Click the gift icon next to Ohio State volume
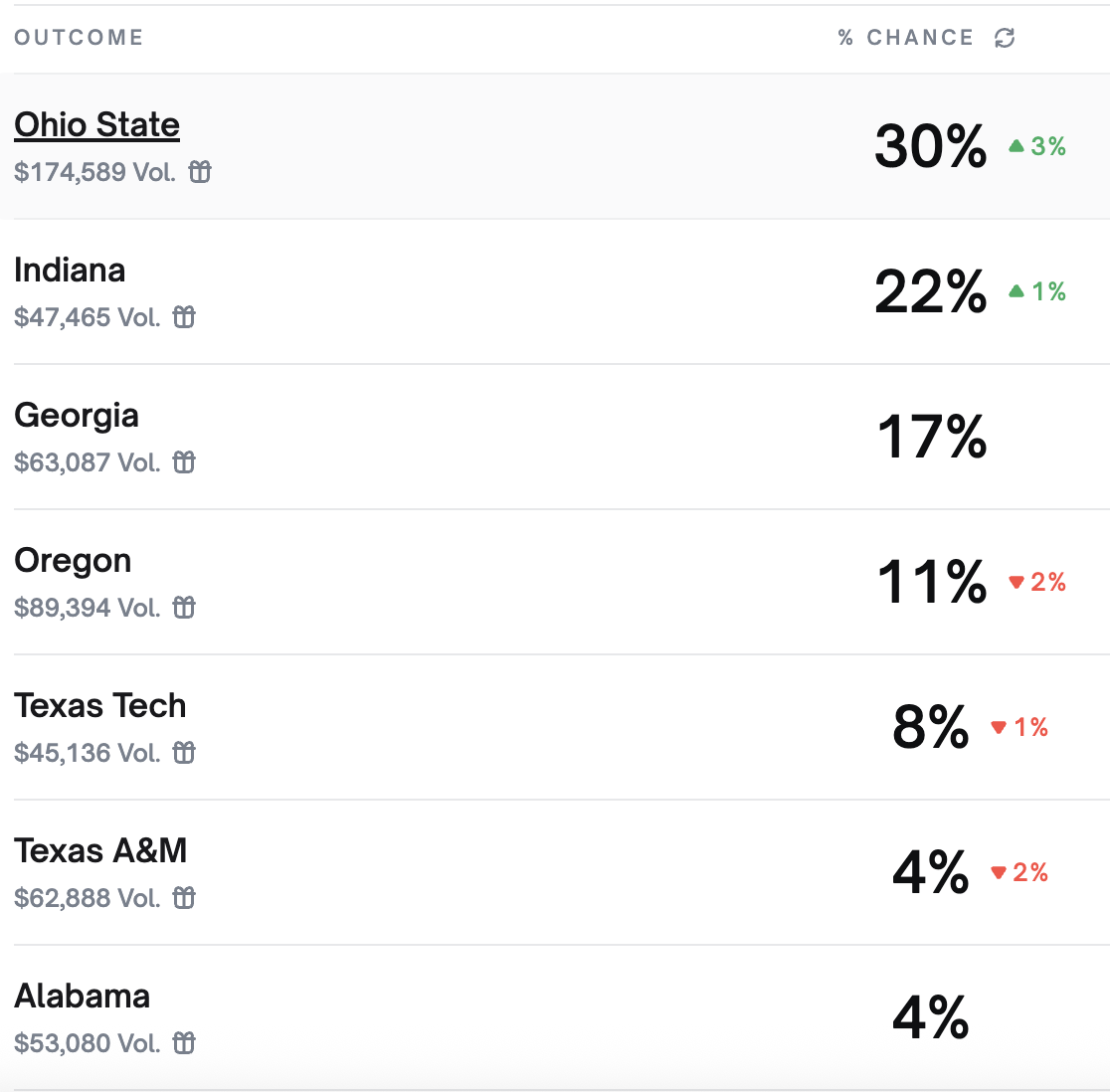The height and width of the screenshot is (1092, 1110). coord(200,171)
